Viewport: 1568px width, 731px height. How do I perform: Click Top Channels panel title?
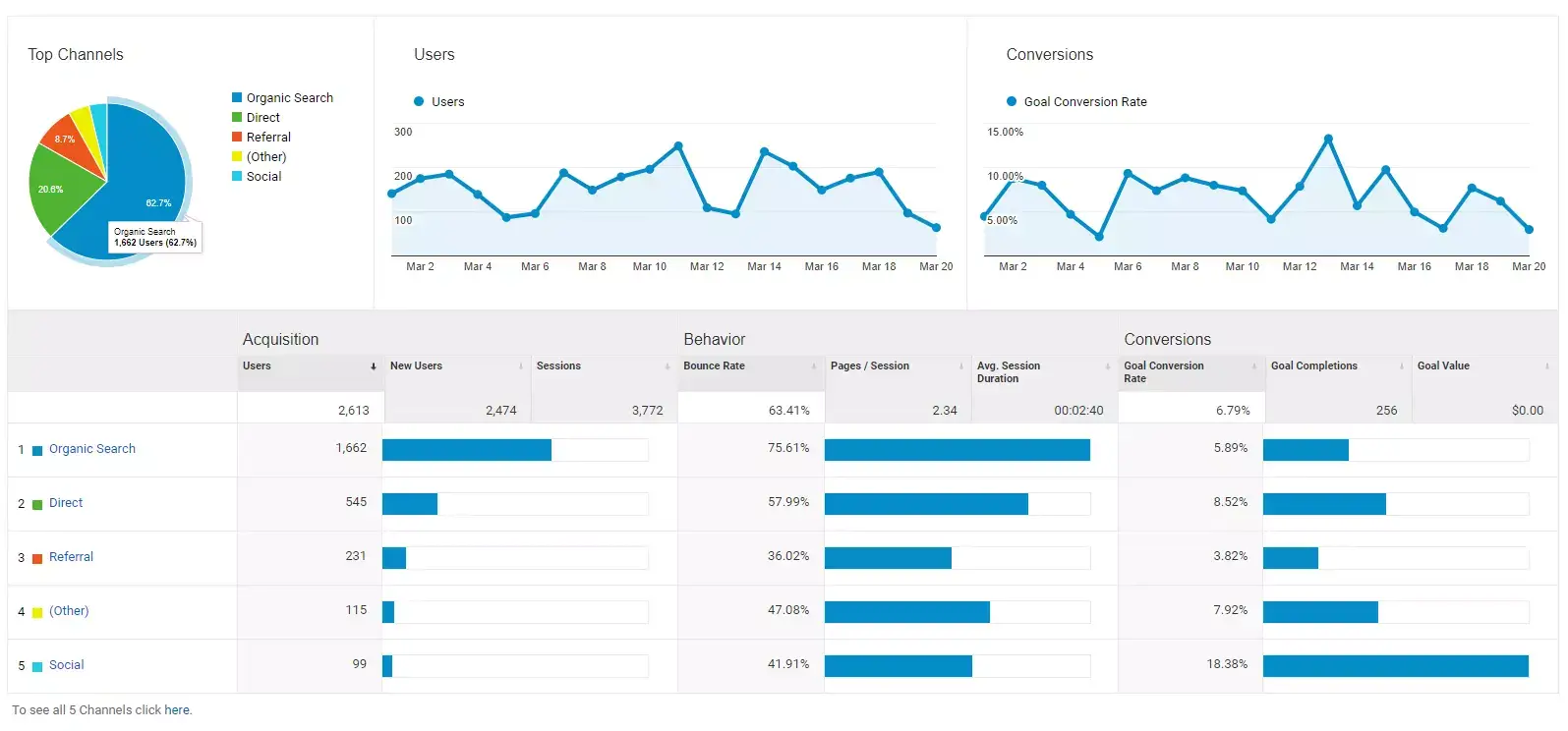point(76,54)
